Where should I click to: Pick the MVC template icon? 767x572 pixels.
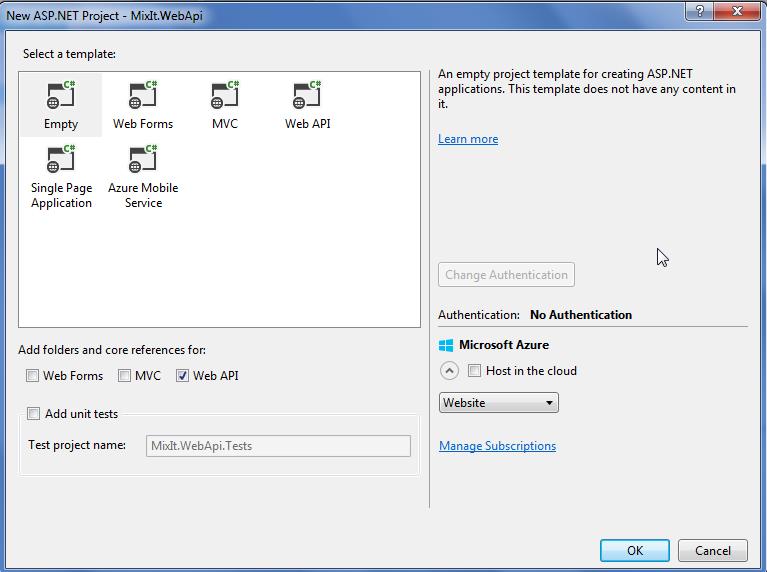[225, 95]
